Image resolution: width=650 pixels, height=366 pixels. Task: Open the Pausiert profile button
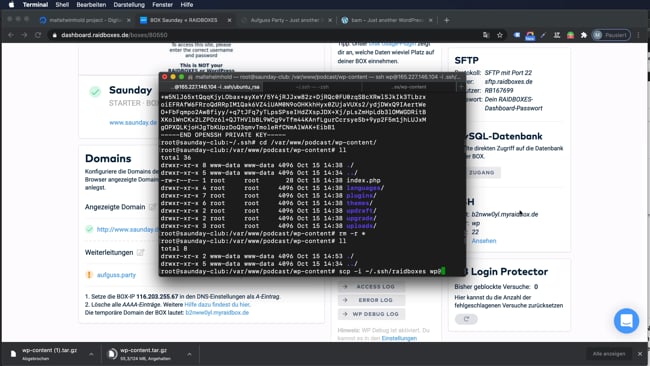click(611, 35)
